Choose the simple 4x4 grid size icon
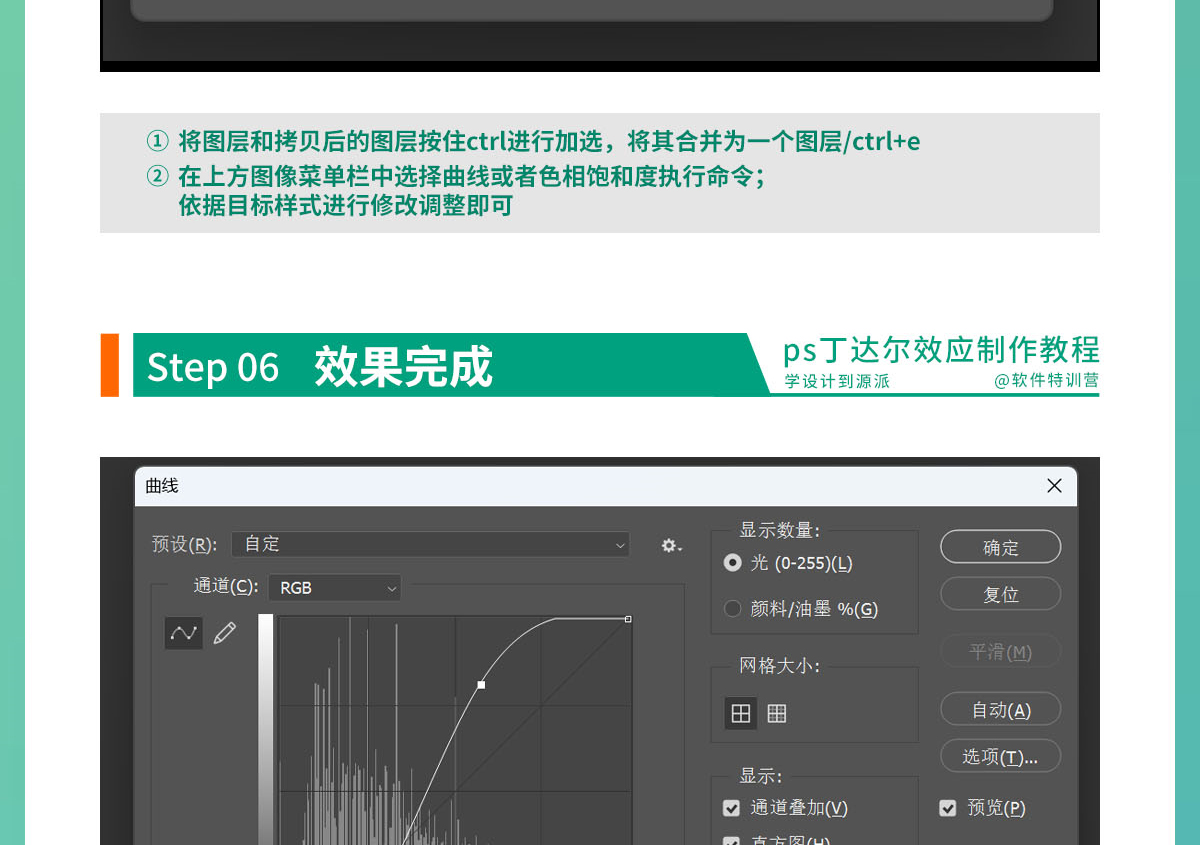This screenshot has width=1200, height=845. coord(741,713)
